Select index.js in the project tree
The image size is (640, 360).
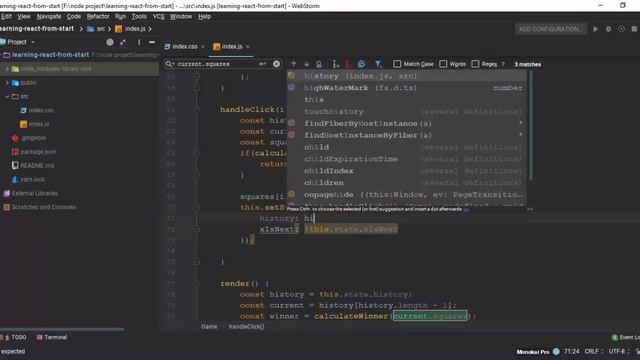point(34,124)
